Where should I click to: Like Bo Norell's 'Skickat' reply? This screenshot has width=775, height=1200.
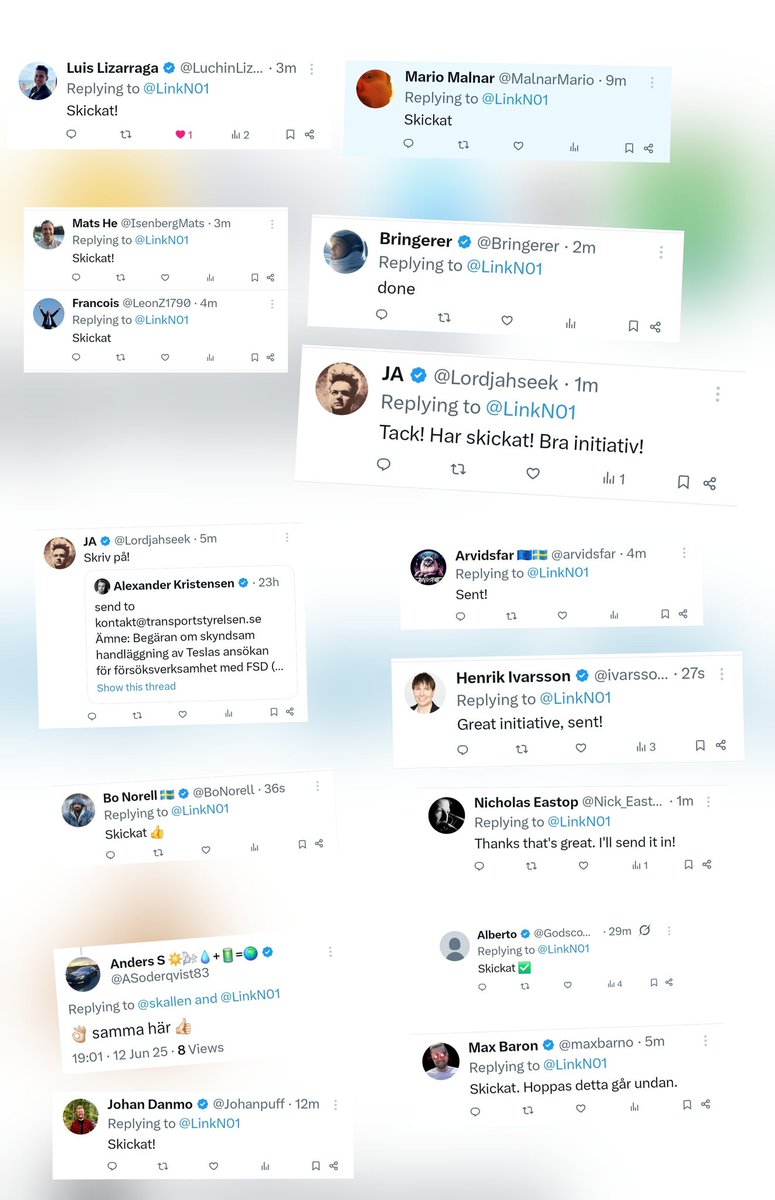click(x=206, y=850)
